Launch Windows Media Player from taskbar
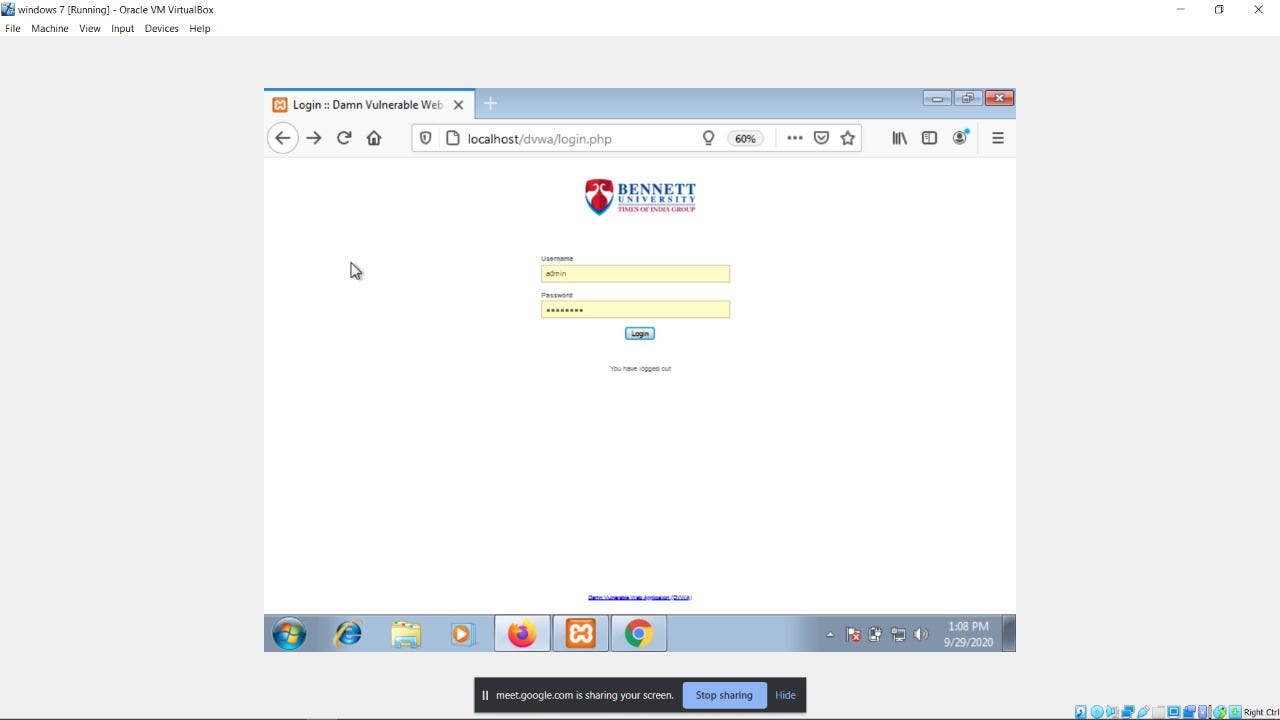 coord(462,634)
